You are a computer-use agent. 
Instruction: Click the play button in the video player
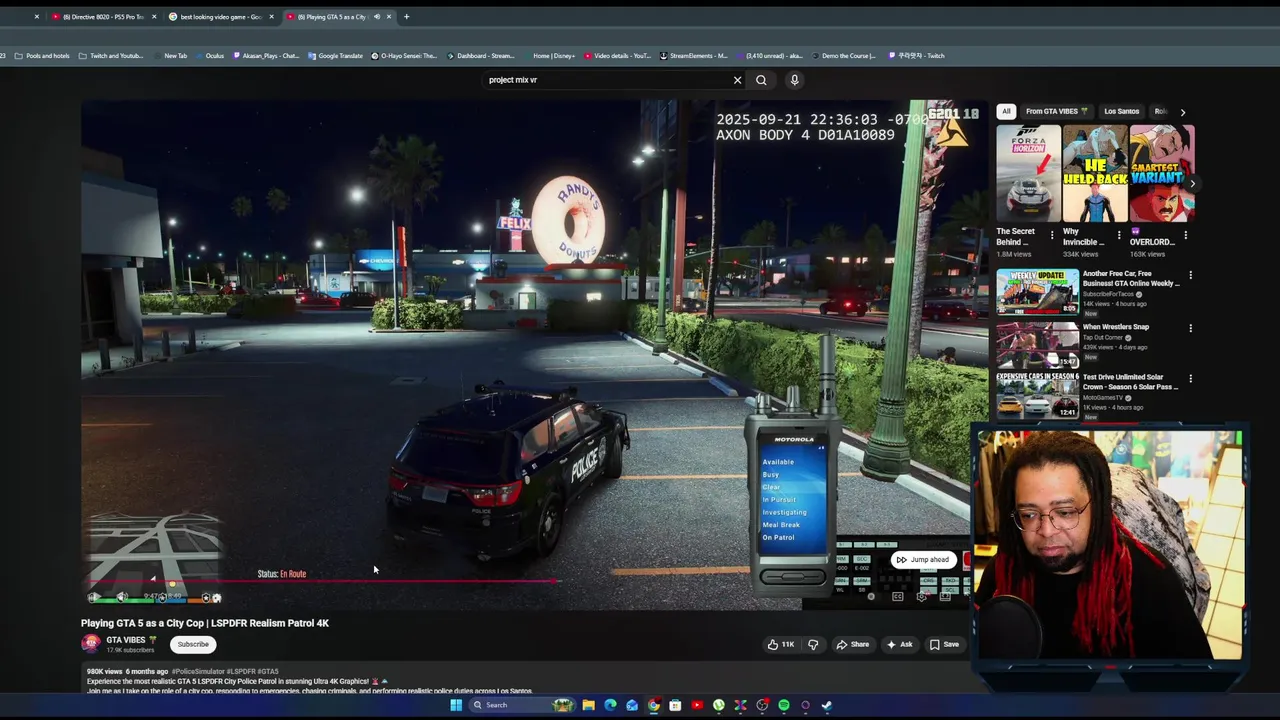point(93,597)
